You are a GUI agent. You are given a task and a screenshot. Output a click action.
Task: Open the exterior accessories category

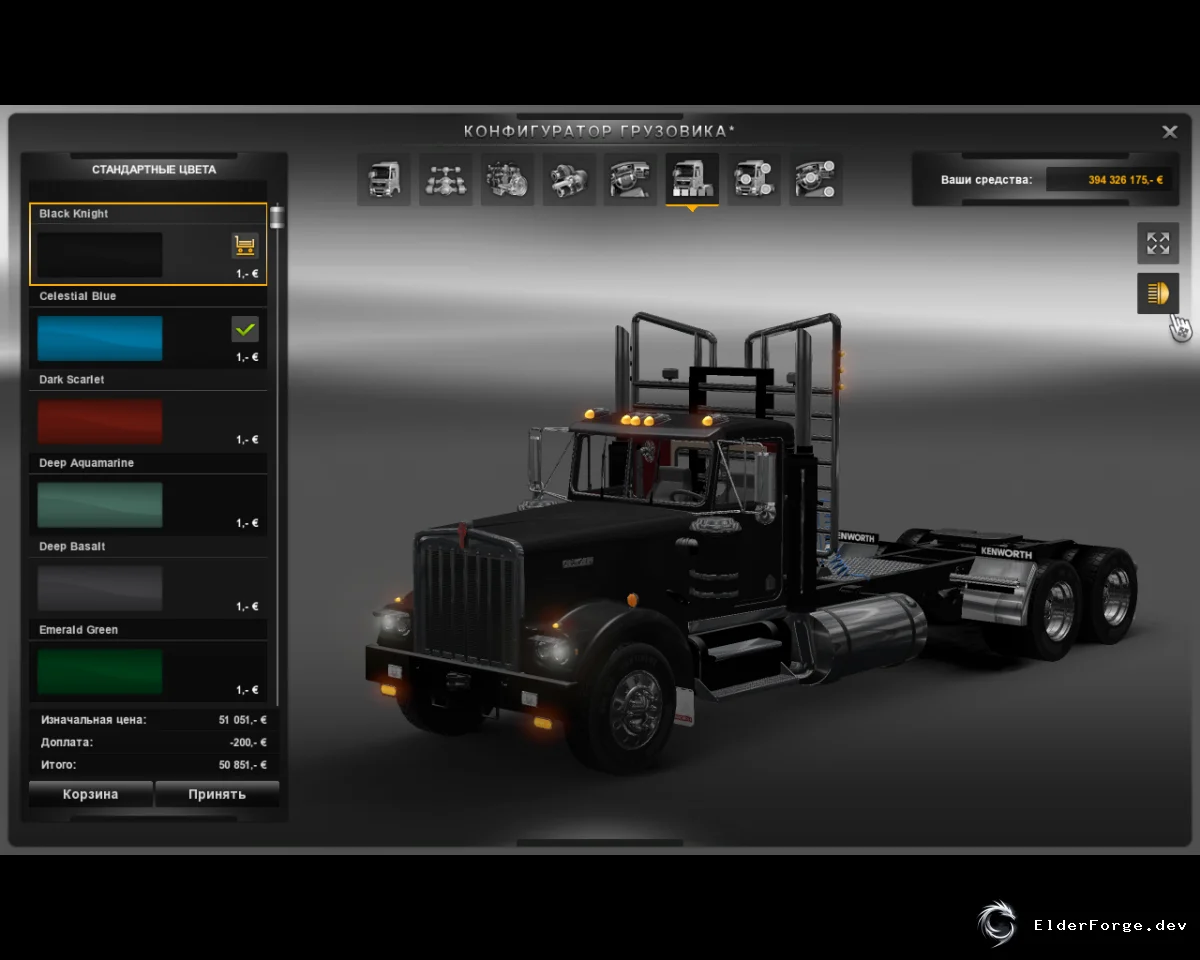point(754,180)
